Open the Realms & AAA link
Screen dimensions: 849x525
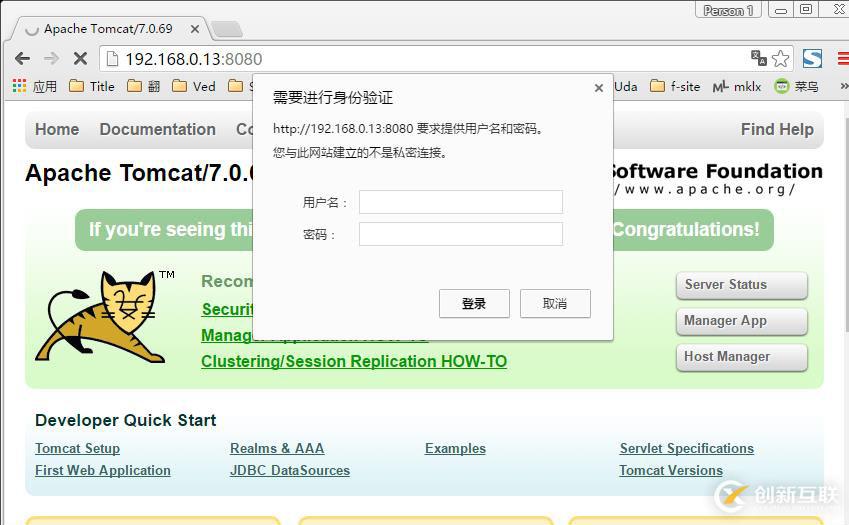tap(277, 448)
